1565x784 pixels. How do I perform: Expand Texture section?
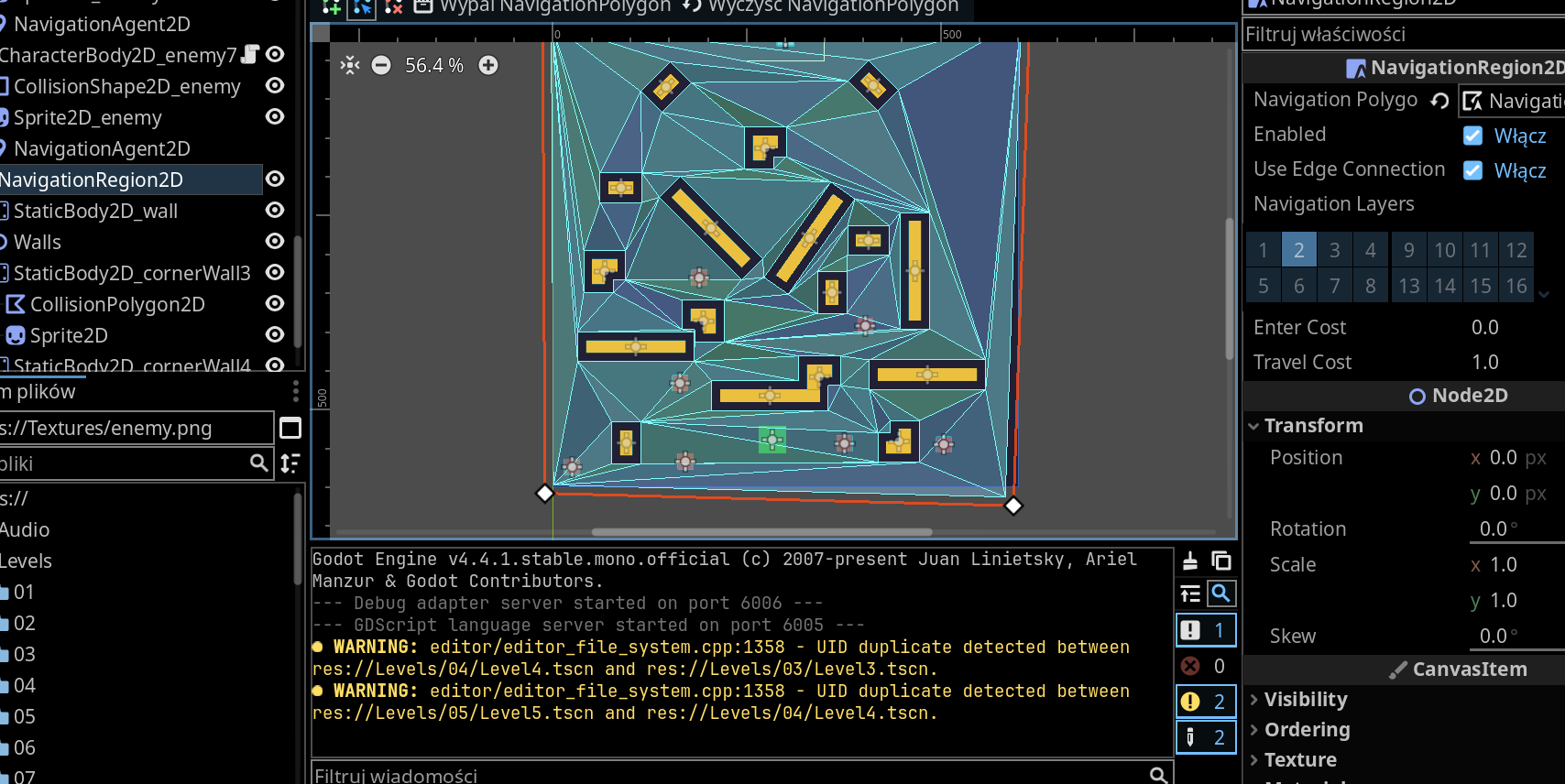click(x=1293, y=759)
